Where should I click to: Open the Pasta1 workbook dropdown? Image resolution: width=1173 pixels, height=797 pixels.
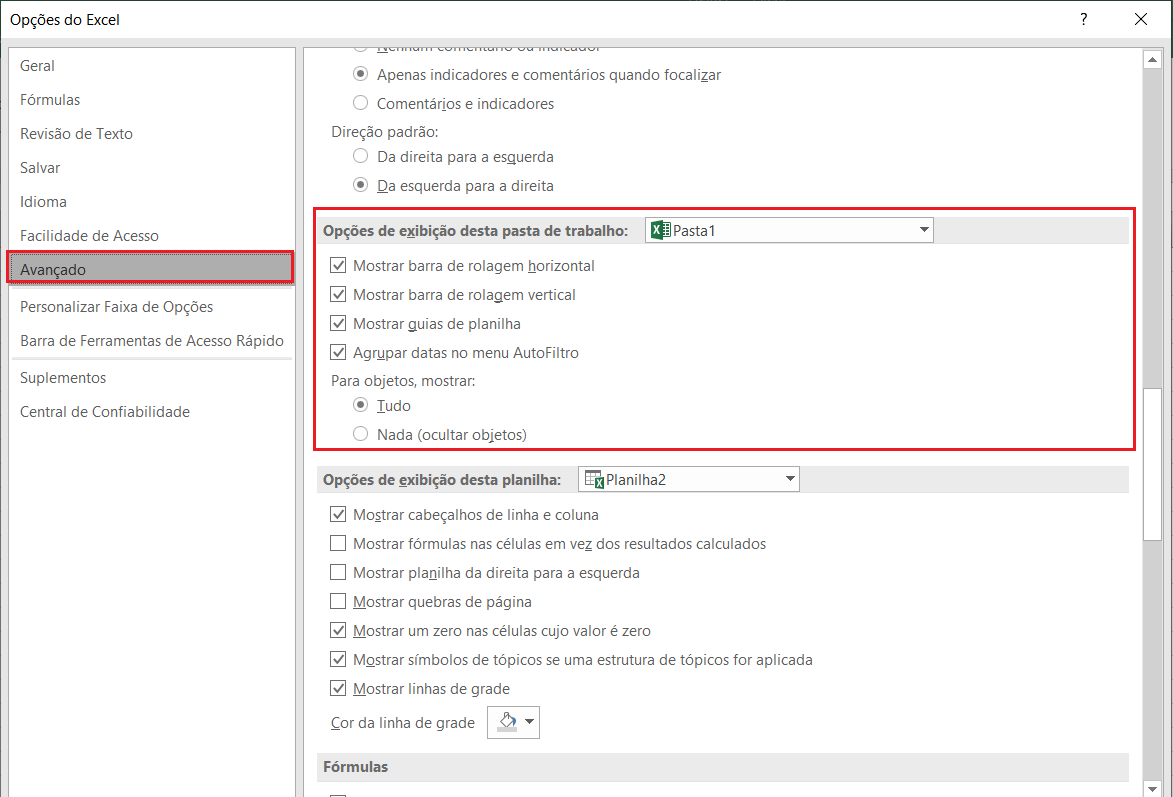point(923,231)
